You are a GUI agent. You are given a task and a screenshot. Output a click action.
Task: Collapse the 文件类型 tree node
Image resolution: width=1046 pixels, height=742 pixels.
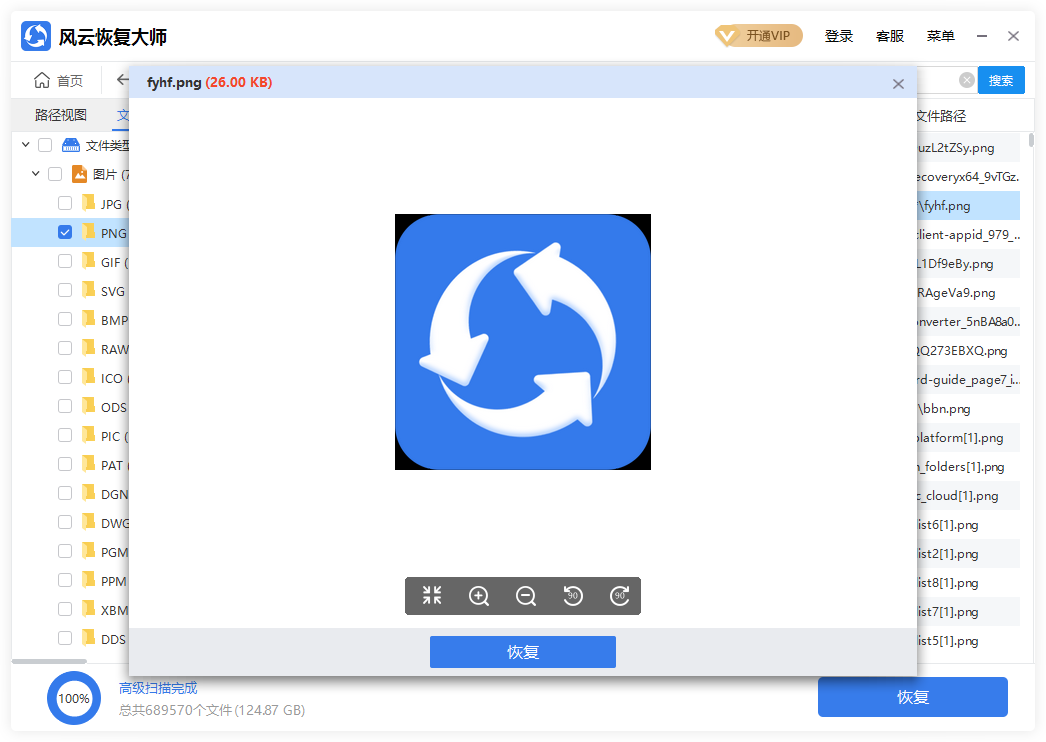pyautogui.click(x=25, y=144)
